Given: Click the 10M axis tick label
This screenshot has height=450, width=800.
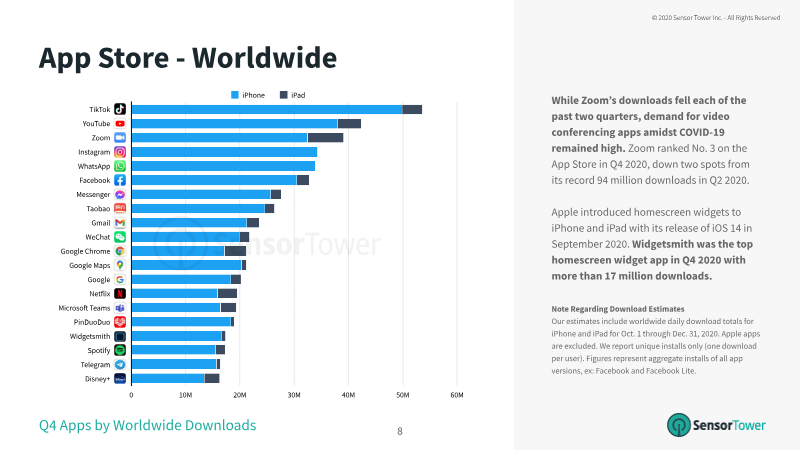Looking at the screenshot, I should pyautogui.click(x=186, y=395).
